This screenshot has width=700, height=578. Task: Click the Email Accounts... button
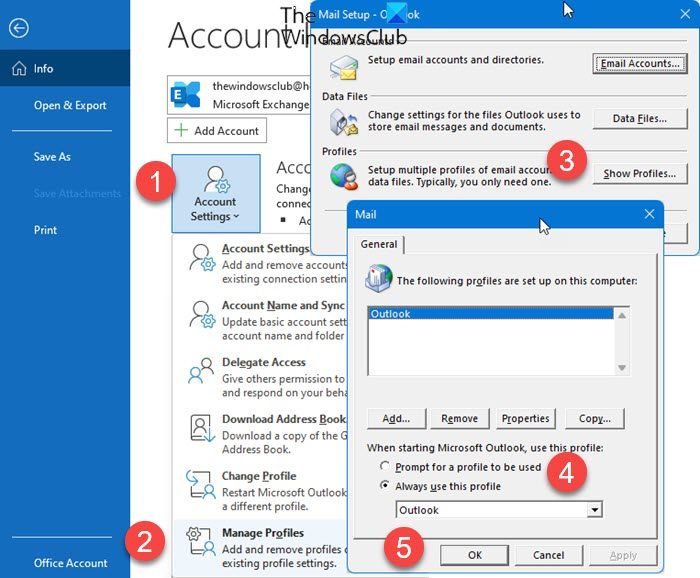[640, 63]
